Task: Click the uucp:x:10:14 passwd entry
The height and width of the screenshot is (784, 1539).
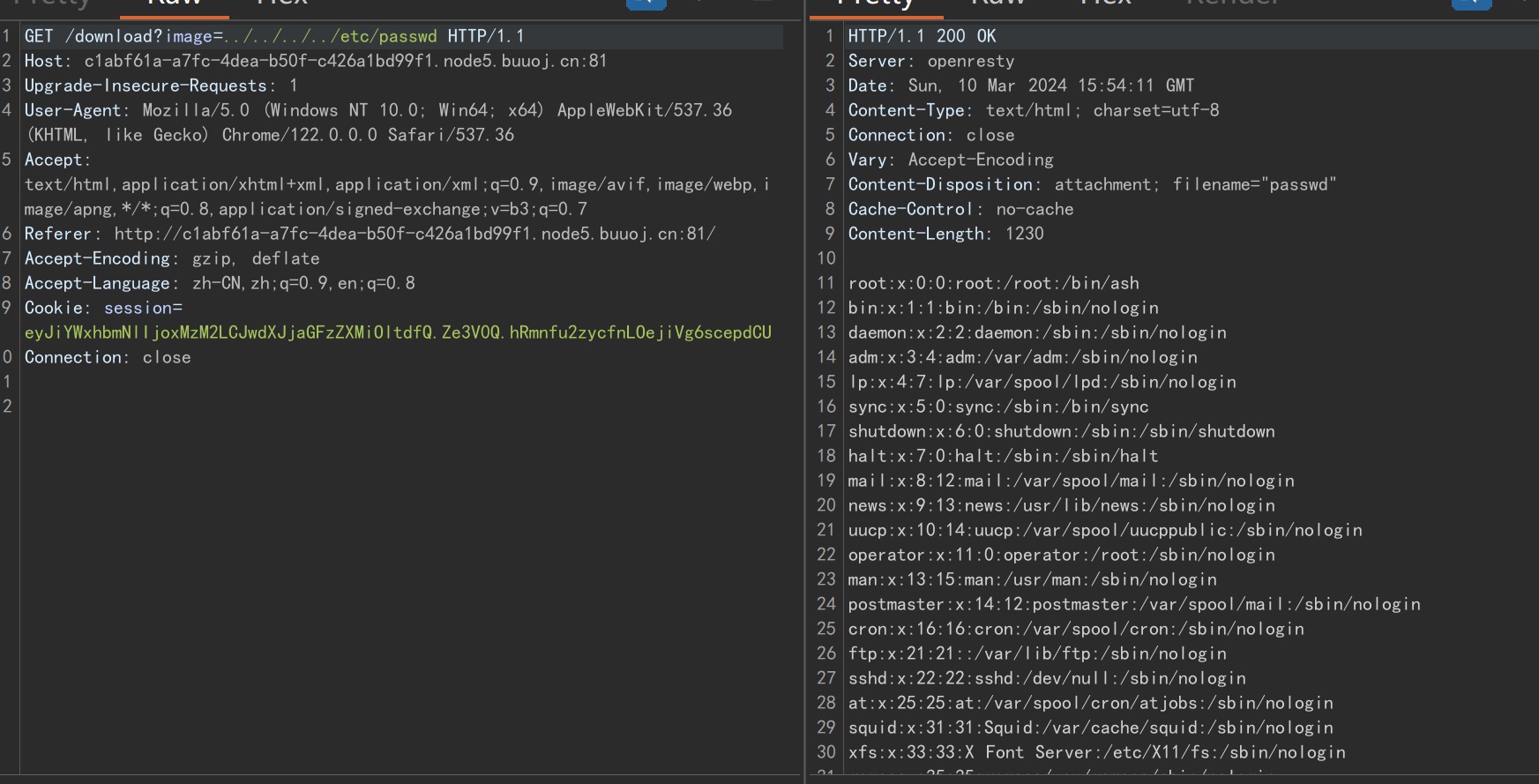Action: [1105, 530]
